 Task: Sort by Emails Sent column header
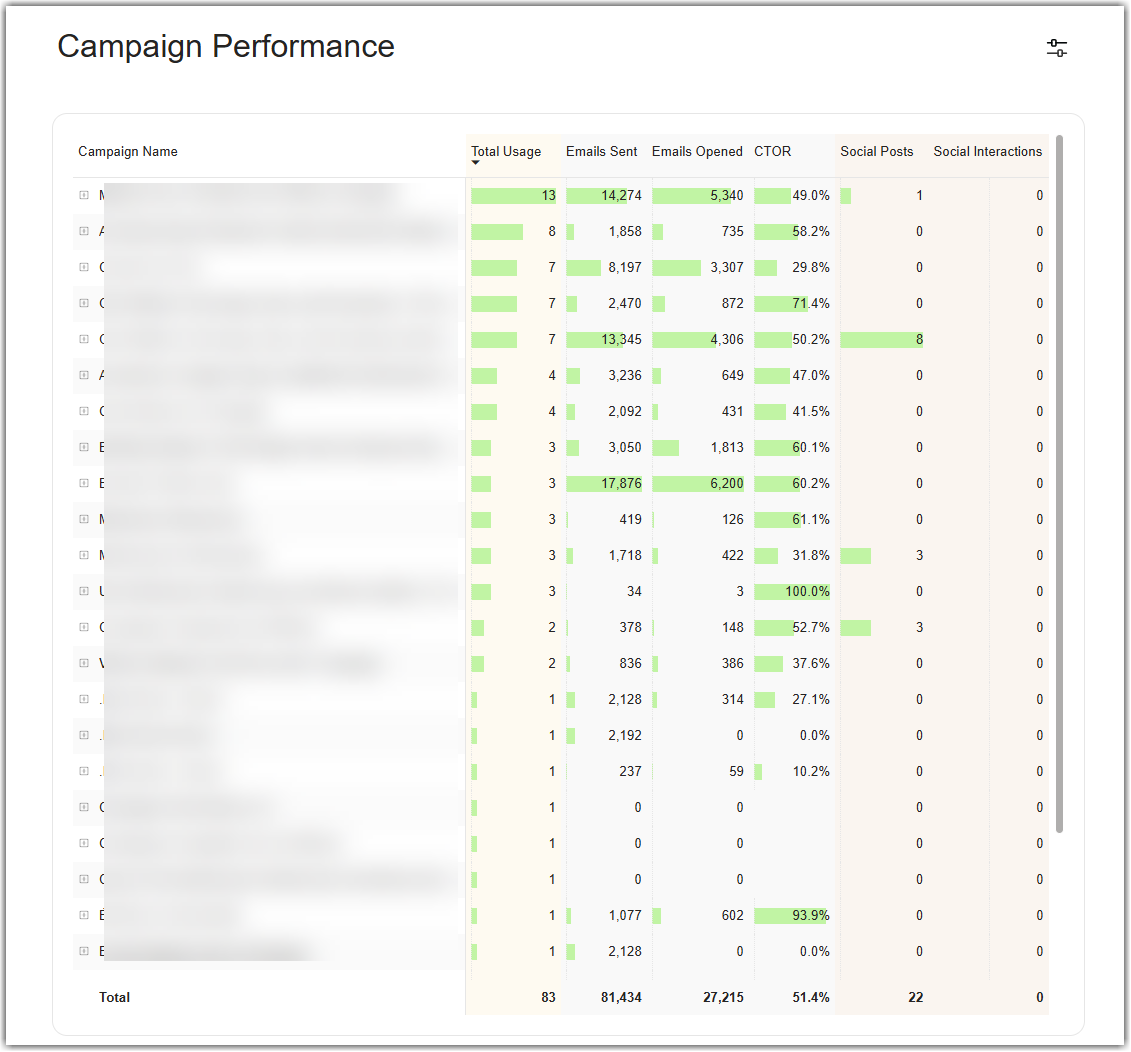(x=602, y=152)
